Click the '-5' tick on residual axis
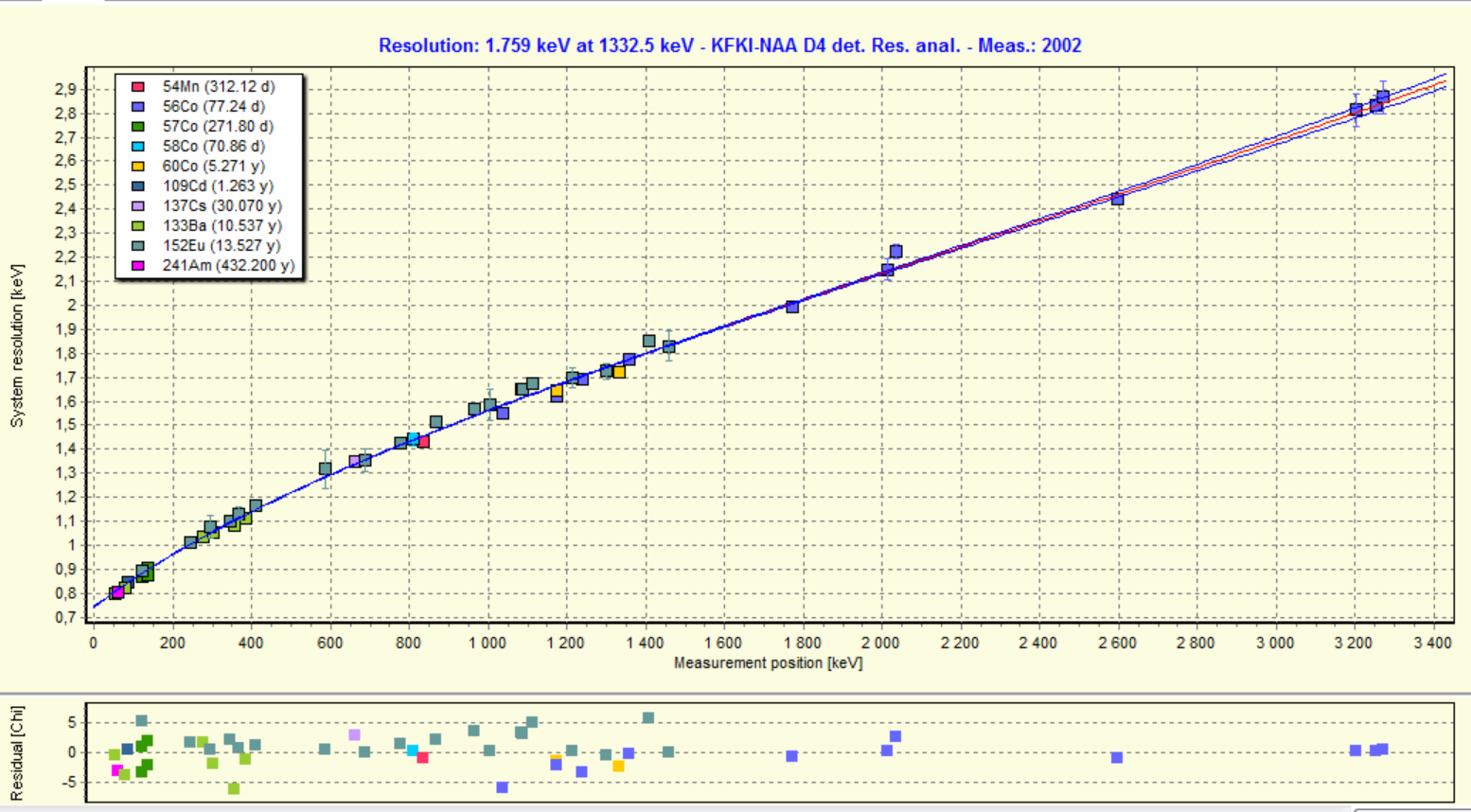The image size is (1471, 812). (68, 783)
